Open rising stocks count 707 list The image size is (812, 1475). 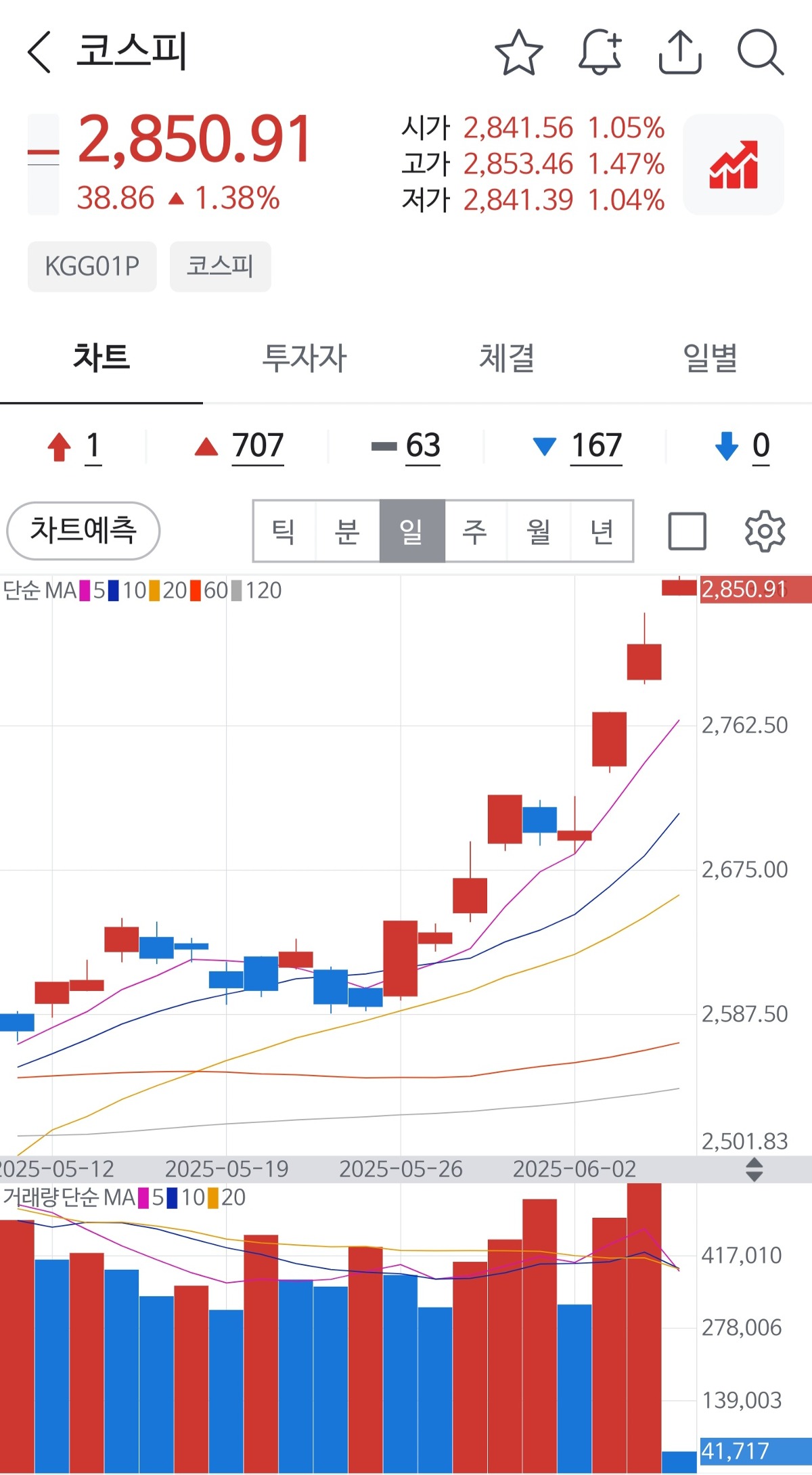click(257, 446)
